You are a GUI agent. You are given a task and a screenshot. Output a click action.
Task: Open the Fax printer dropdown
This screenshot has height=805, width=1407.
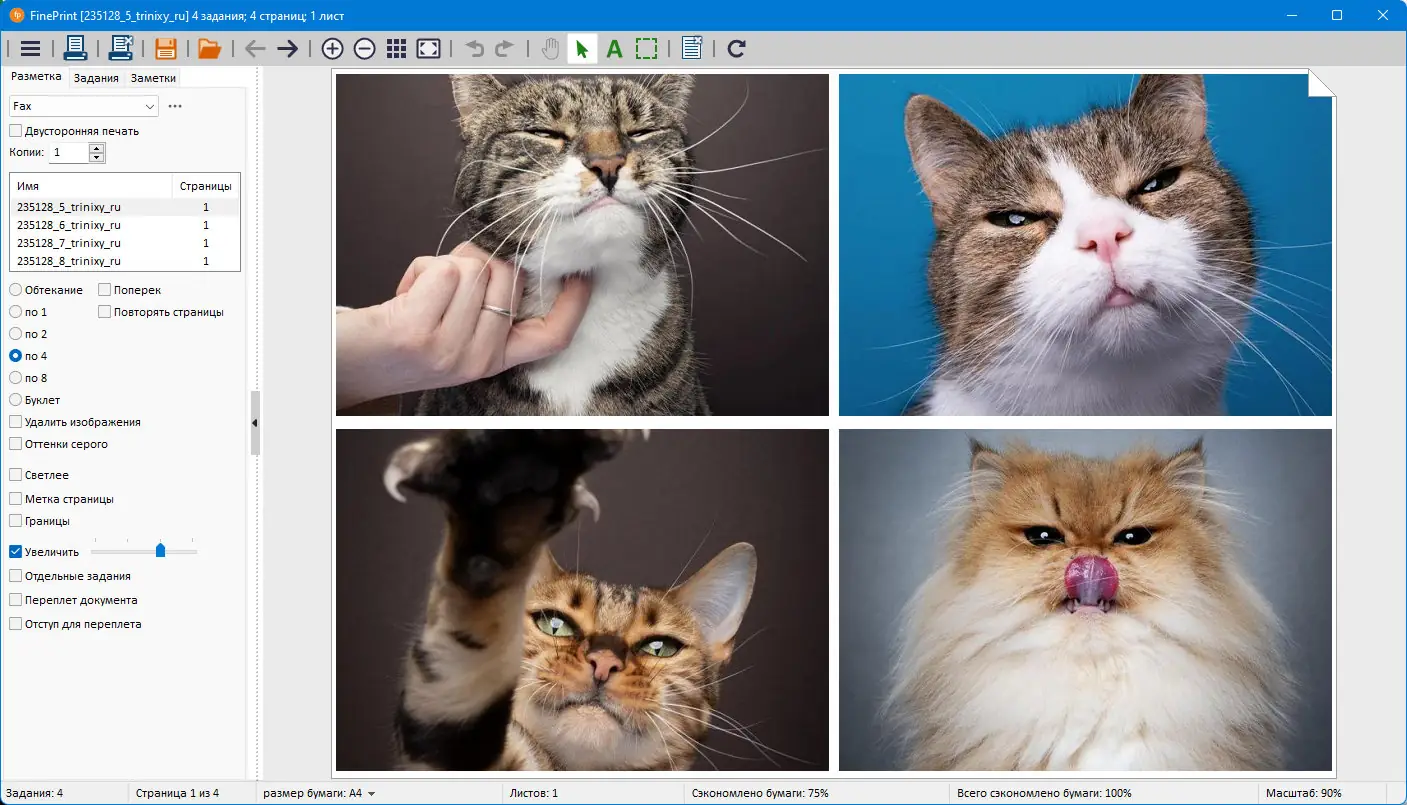[x=84, y=106]
